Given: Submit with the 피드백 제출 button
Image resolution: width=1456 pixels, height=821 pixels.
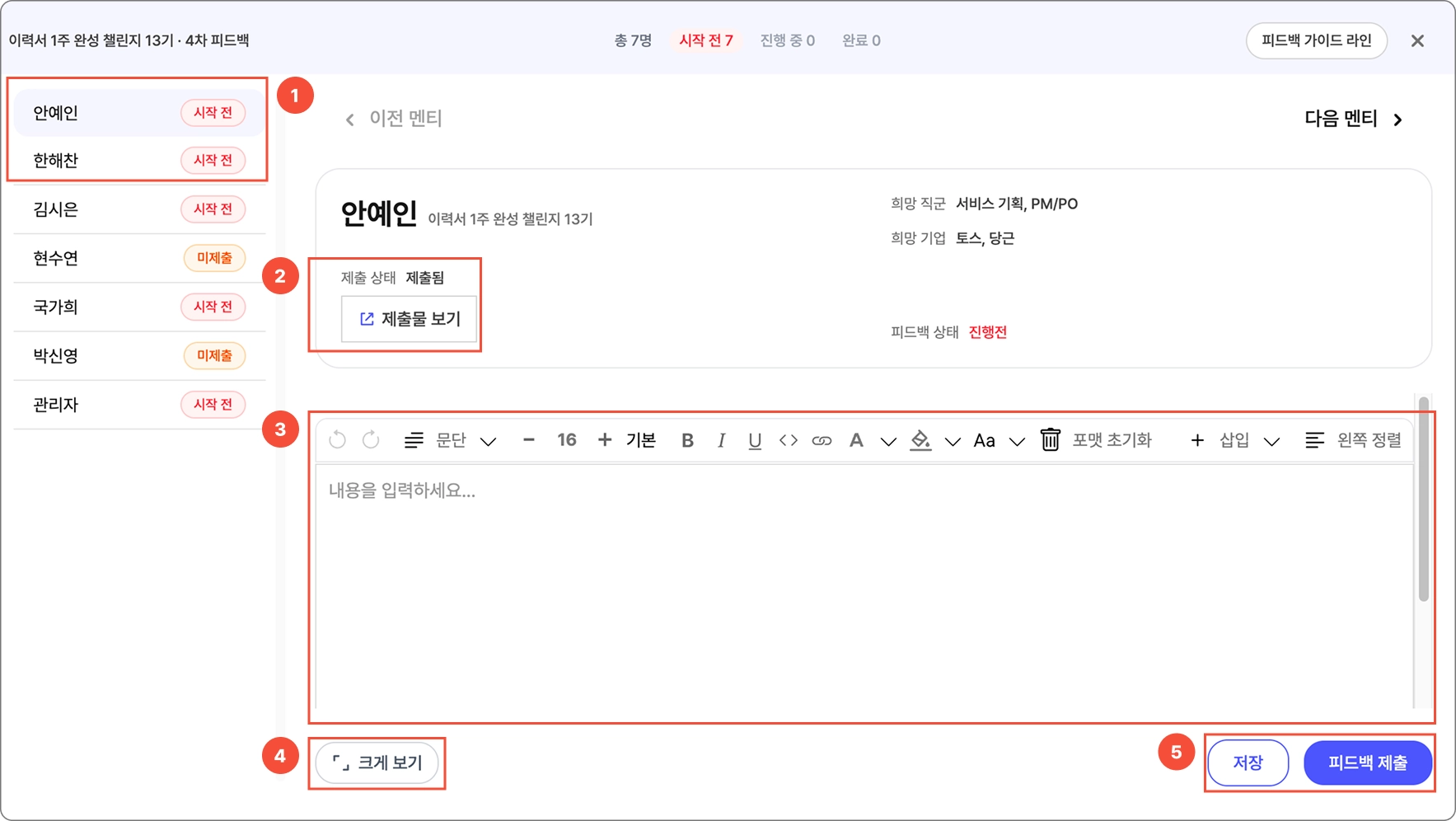Looking at the screenshot, I should [1368, 762].
